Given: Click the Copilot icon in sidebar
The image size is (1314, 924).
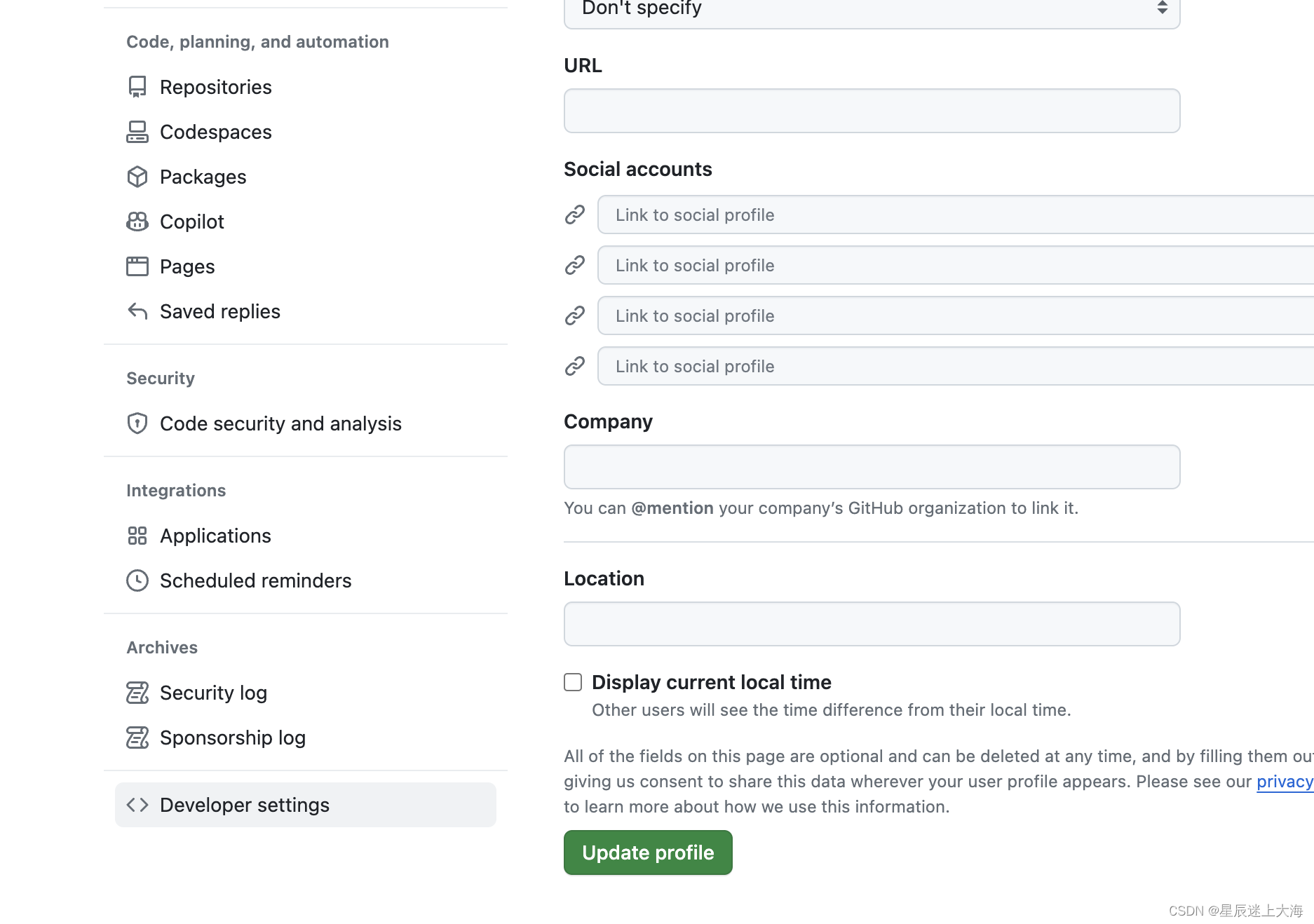Looking at the screenshot, I should (x=137, y=222).
